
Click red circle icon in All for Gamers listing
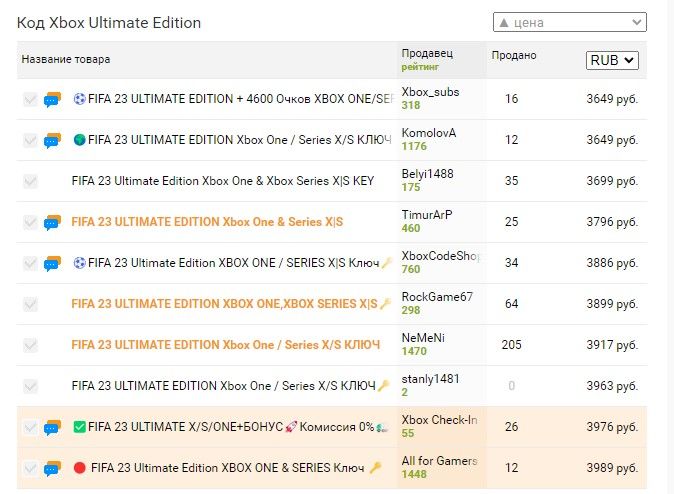(80, 468)
